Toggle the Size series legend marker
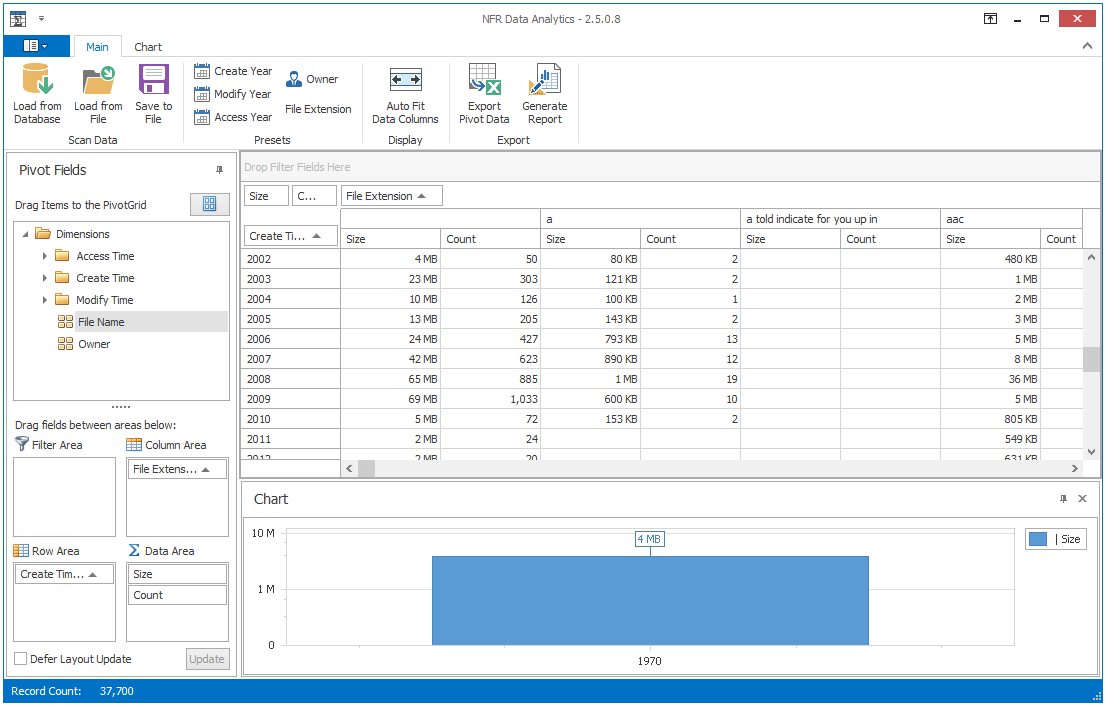Image resolution: width=1105 pixels, height=706 pixels. pyautogui.click(x=1038, y=539)
